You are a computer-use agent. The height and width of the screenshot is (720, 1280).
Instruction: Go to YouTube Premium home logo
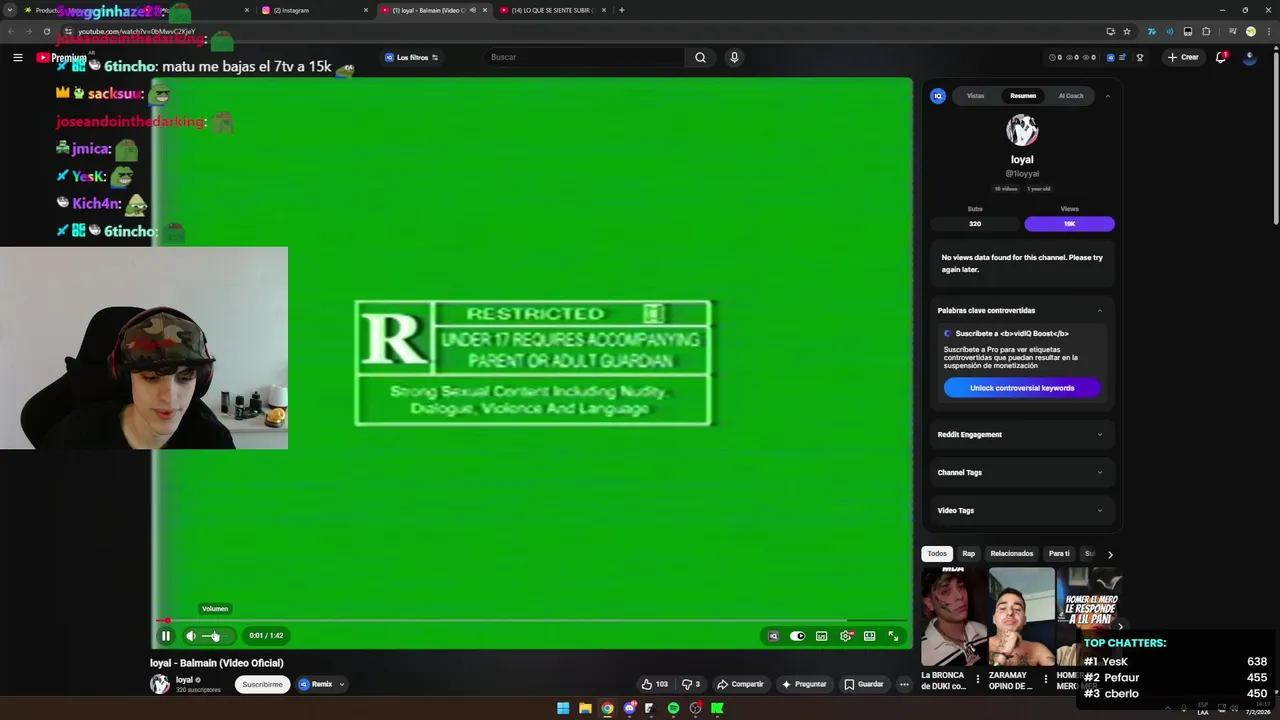point(60,57)
